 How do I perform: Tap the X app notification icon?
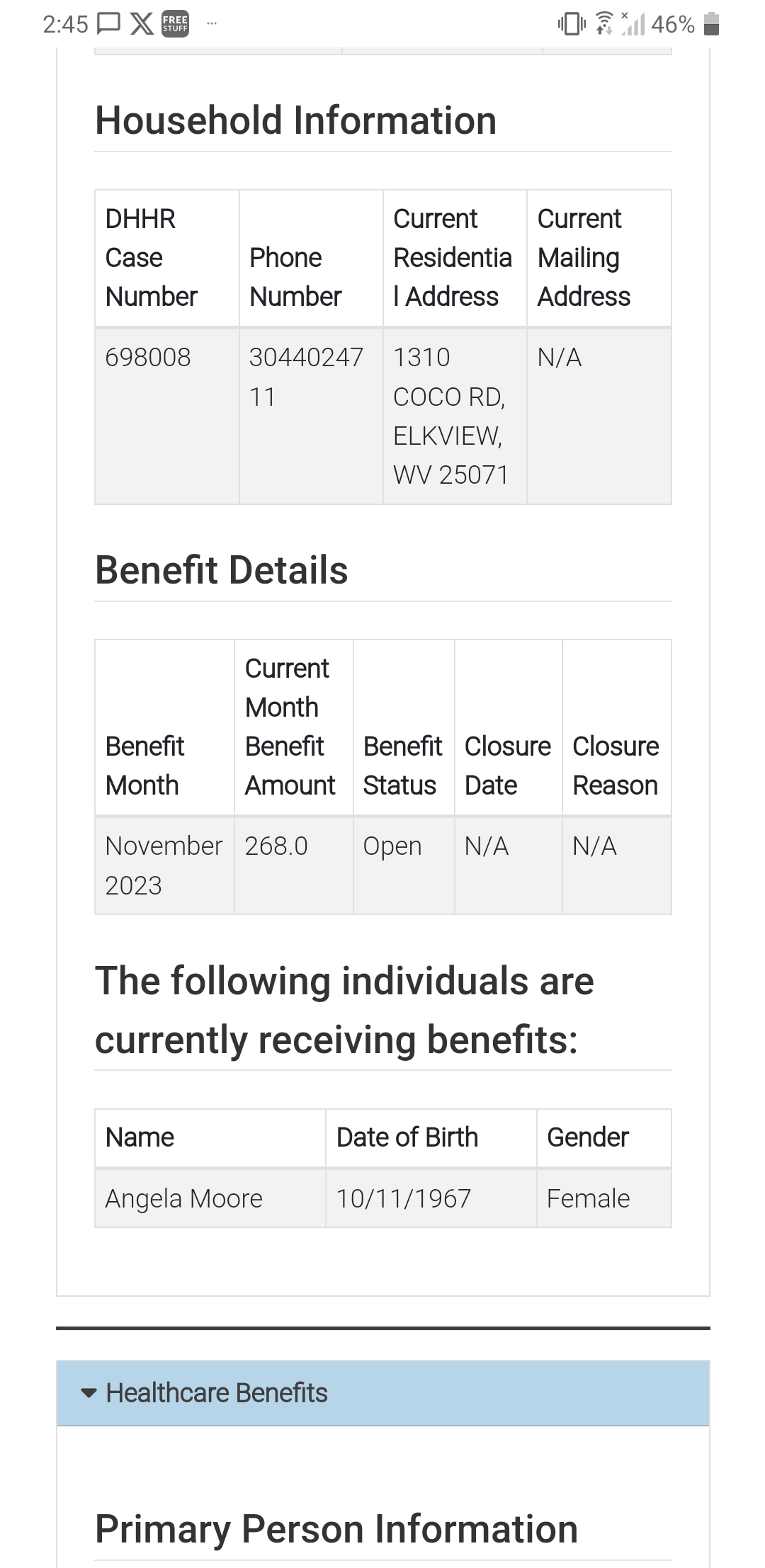[142, 24]
